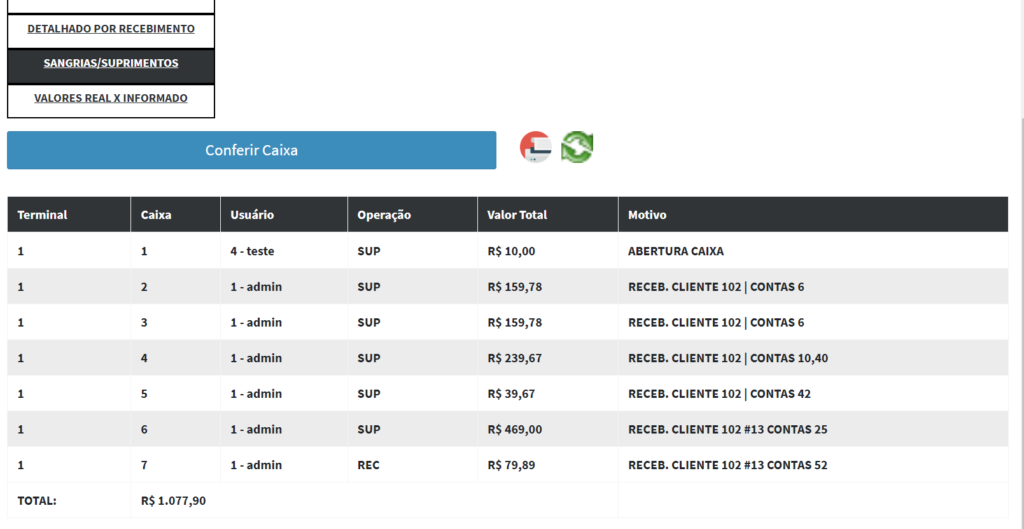Select the Sangrias/Suprimentos tab
Viewport: 1024px width, 529px height.
(x=111, y=64)
